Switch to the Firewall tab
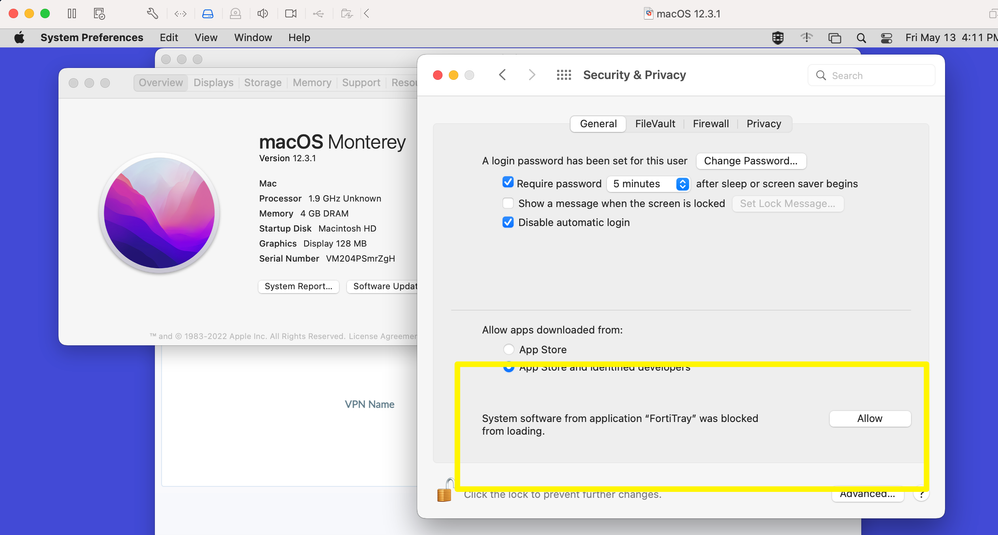Screen dimensions: 998x535 point(710,123)
